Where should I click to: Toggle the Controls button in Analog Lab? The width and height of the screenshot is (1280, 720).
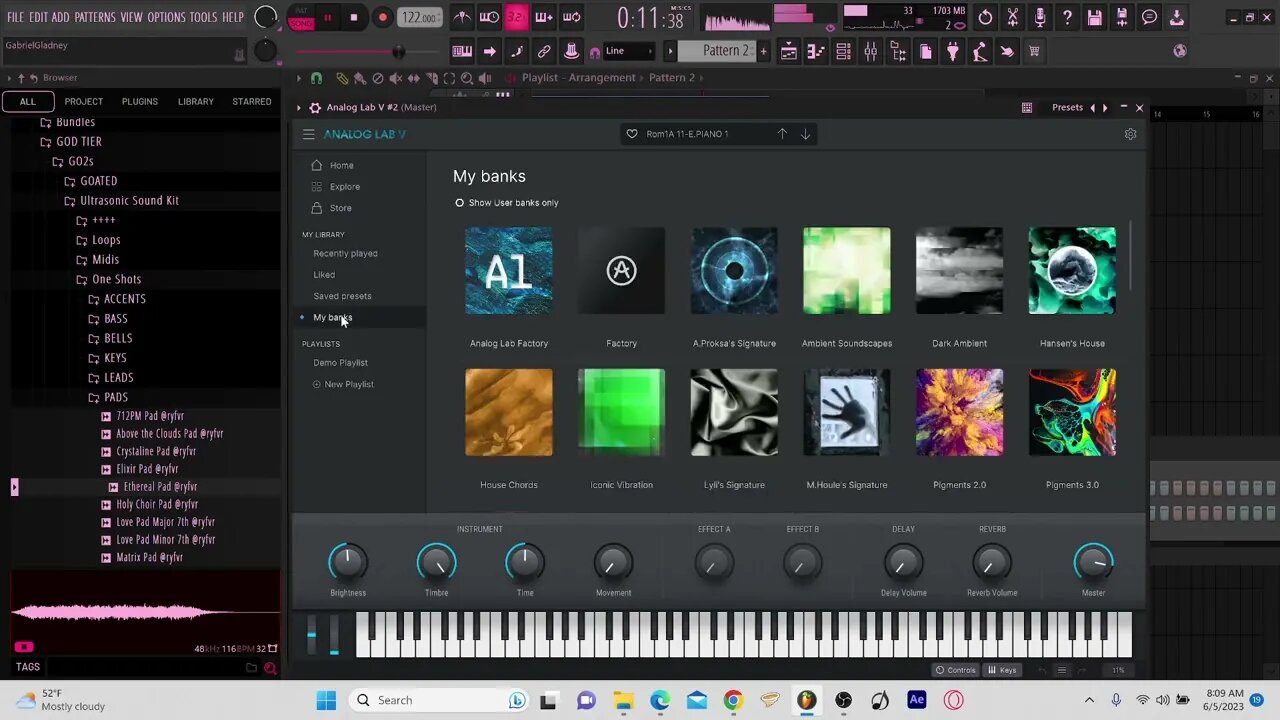955,670
